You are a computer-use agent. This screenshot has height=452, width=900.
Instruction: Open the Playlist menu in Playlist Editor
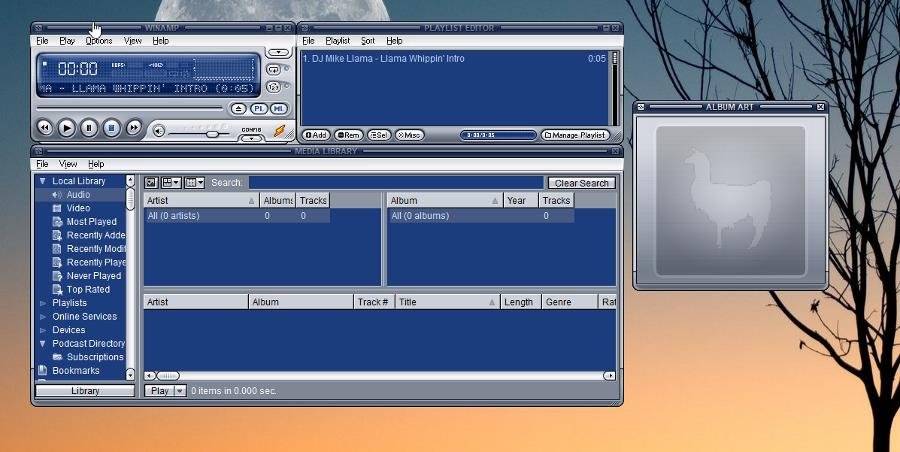coord(338,41)
